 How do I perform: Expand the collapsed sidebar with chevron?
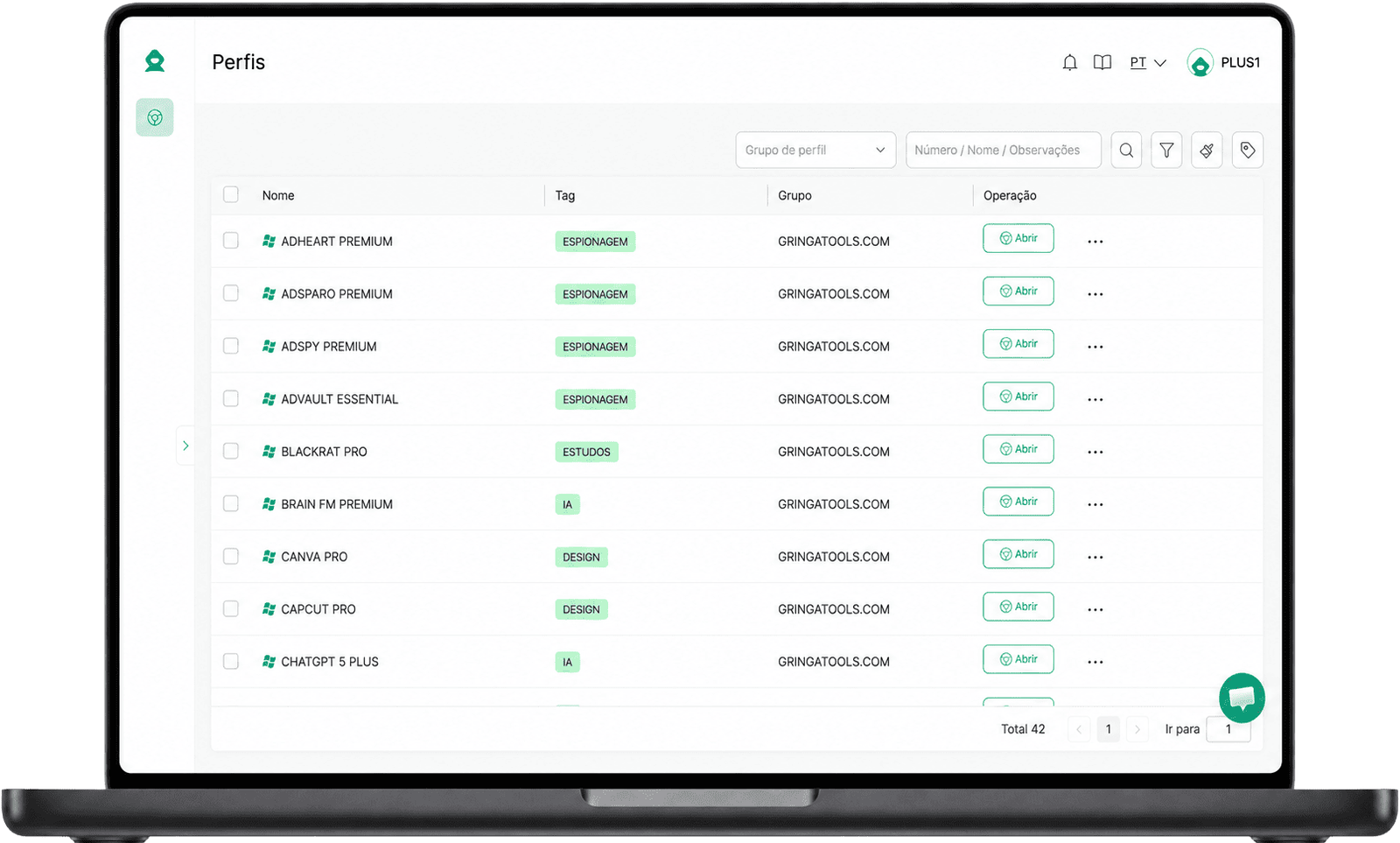[x=185, y=446]
